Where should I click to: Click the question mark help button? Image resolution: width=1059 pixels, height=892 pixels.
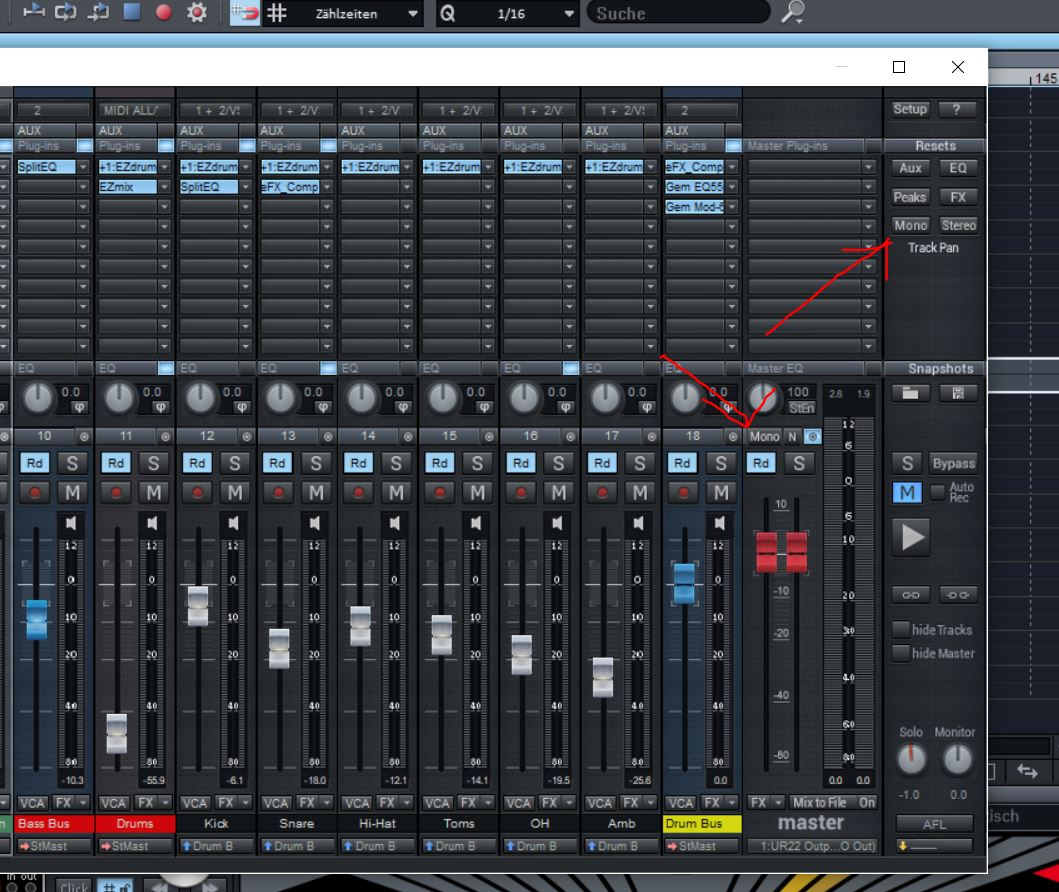coord(956,109)
